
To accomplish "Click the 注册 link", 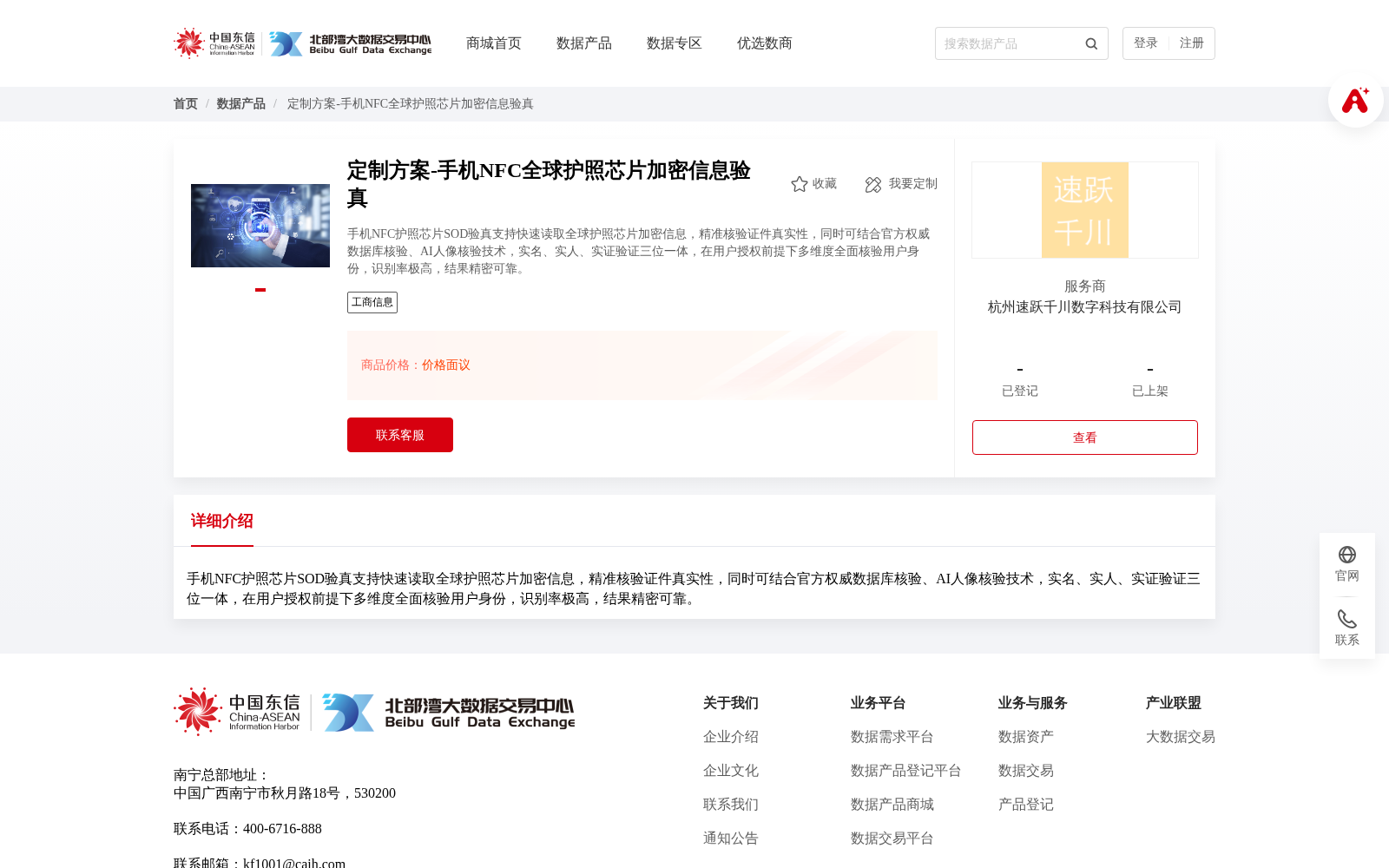I will click(1192, 43).
